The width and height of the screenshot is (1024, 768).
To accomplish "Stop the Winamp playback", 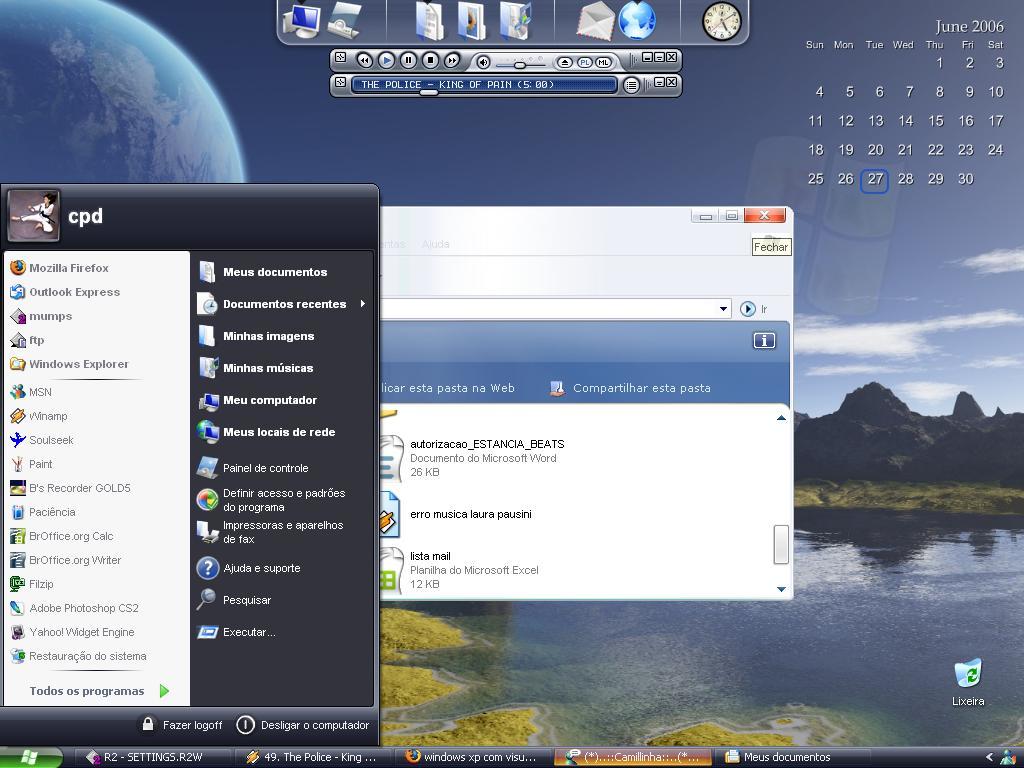I will [x=430, y=61].
